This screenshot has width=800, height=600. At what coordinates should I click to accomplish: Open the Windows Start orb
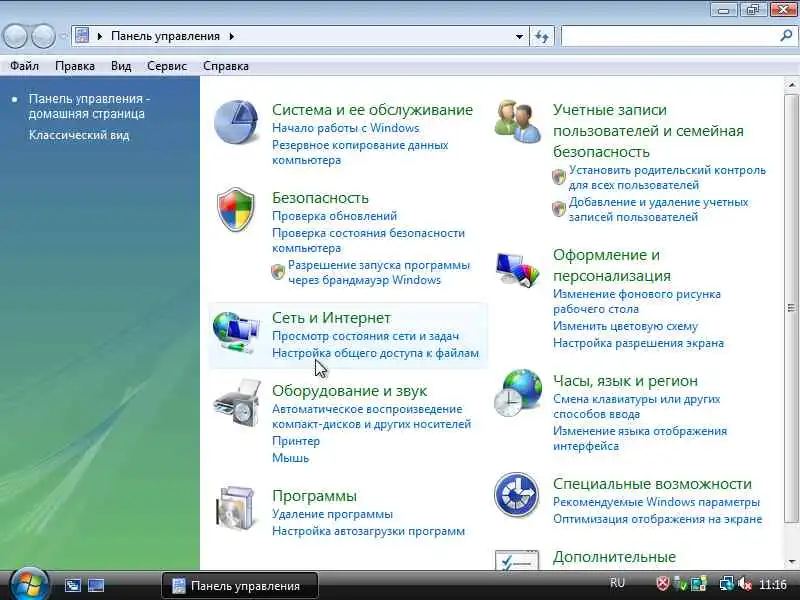tap(29, 584)
